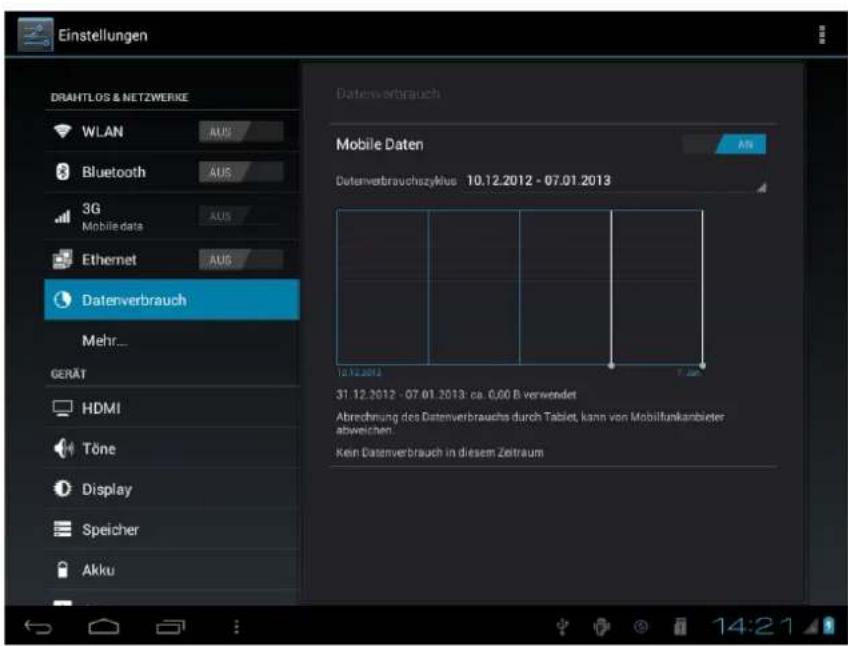
Task: Click the "Mobile Daten" label
Action: click(380, 144)
